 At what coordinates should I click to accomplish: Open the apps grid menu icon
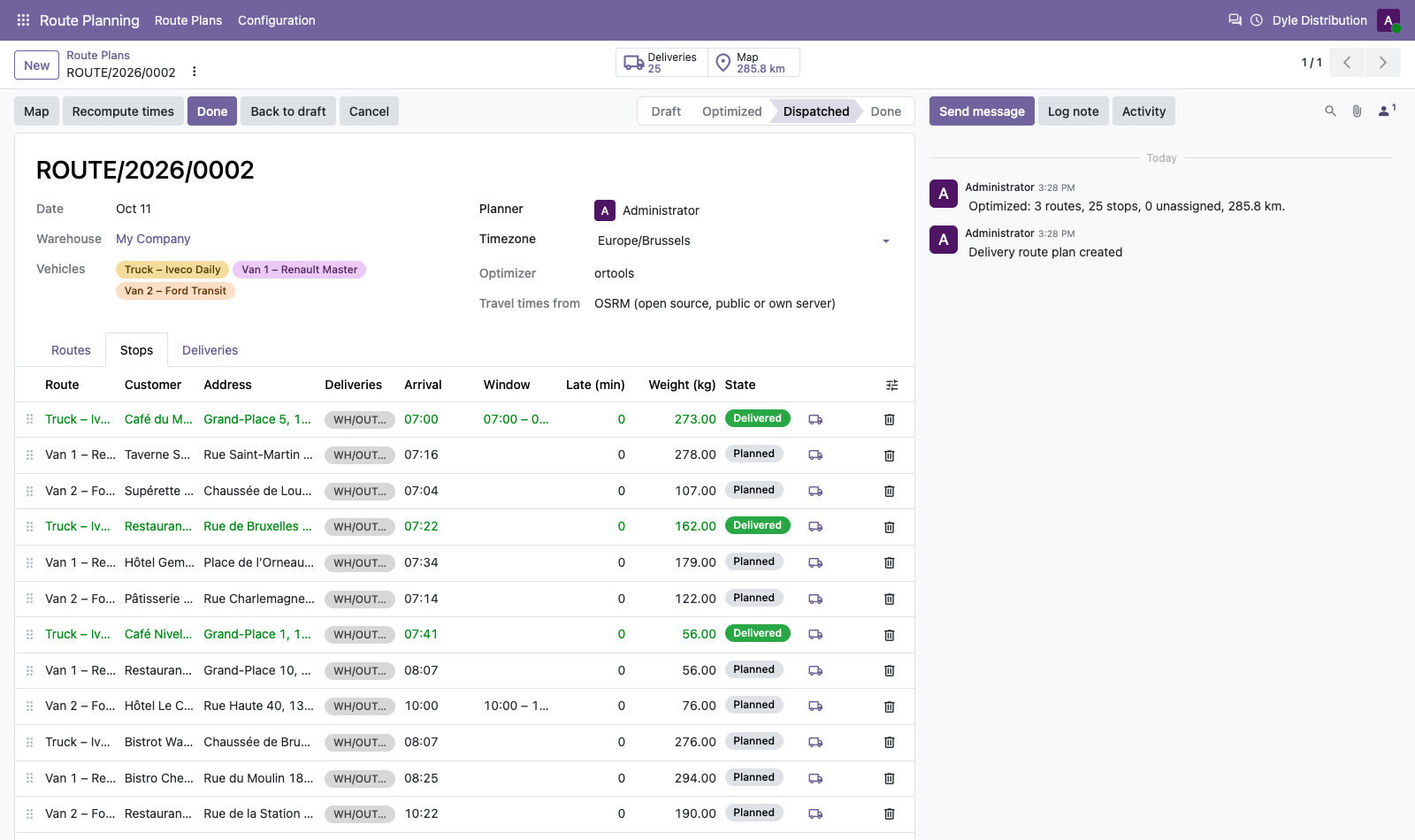(23, 19)
